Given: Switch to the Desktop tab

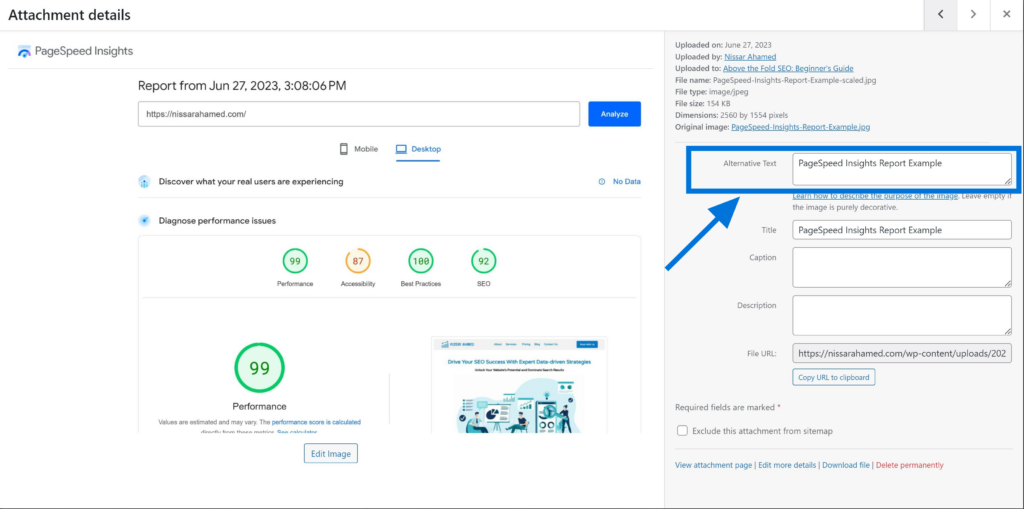Looking at the screenshot, I should click(418, 149).
